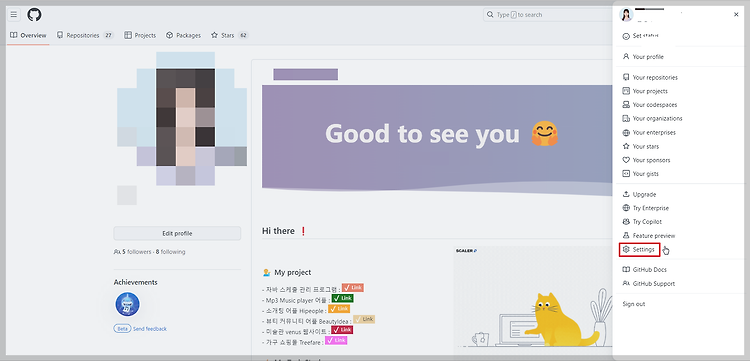Viewport: 750px width, 361px height.
Task: Click the Copilot icon in menu
Action: coord(626,222)
